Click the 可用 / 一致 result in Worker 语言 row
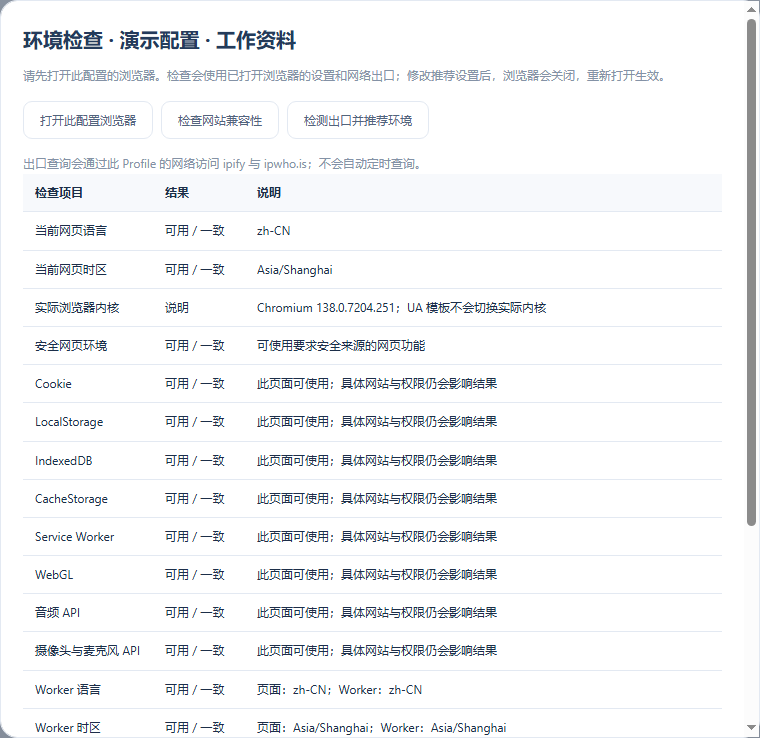 (x=195, y=690)
